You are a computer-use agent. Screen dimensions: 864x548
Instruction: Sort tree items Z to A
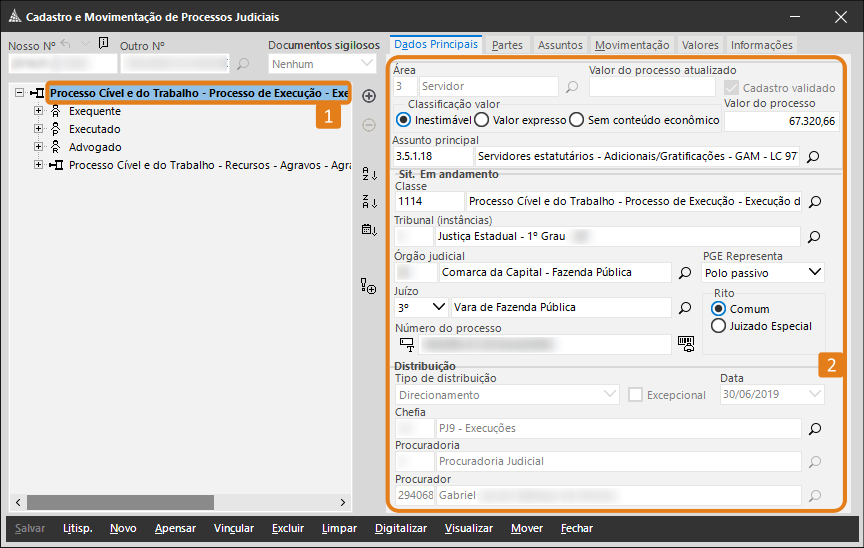click(369, 202)
